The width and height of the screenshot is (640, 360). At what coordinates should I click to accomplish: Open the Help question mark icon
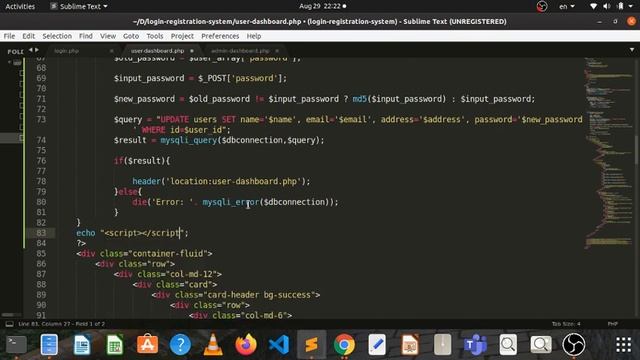pos(180,345)
